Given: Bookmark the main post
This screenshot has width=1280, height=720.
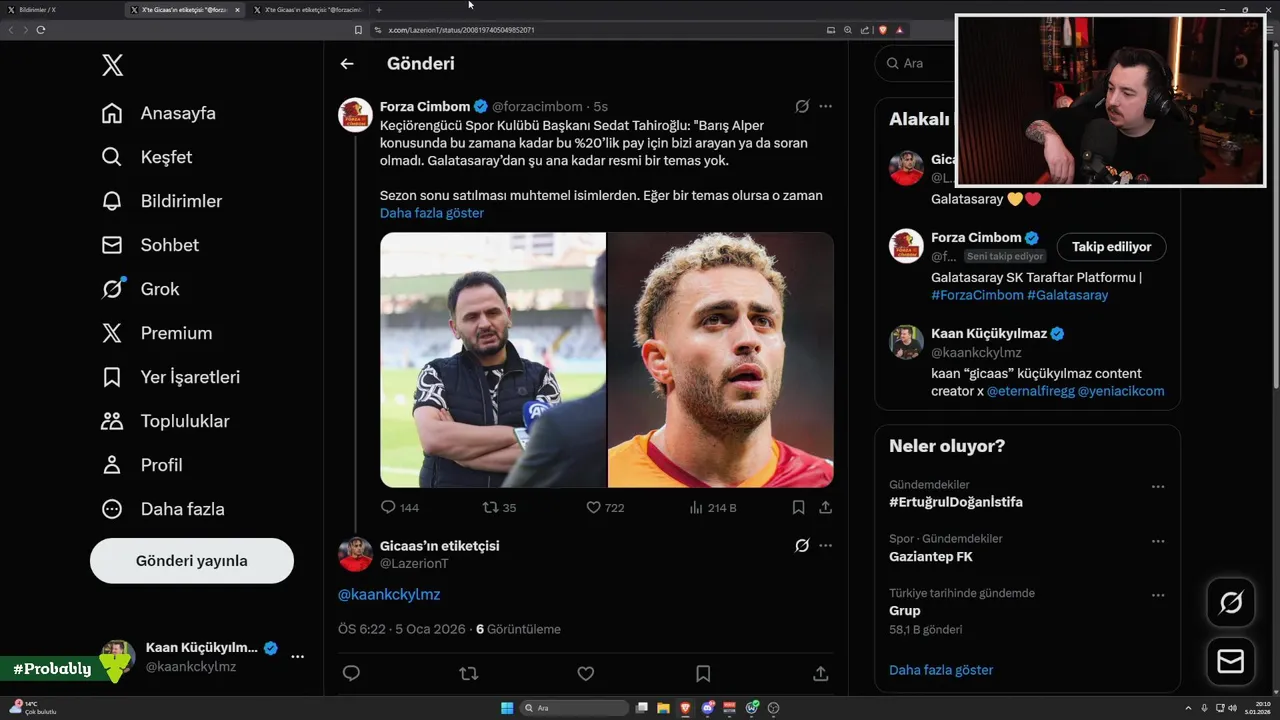Looking at the screenshot, I should (703, 673).
